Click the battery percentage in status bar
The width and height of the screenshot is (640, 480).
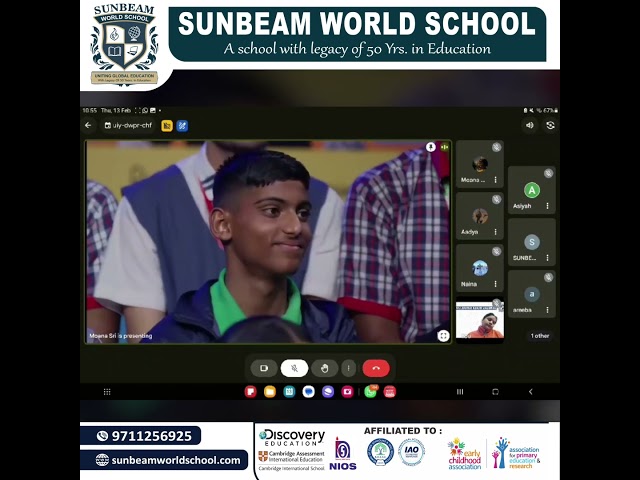548,110
